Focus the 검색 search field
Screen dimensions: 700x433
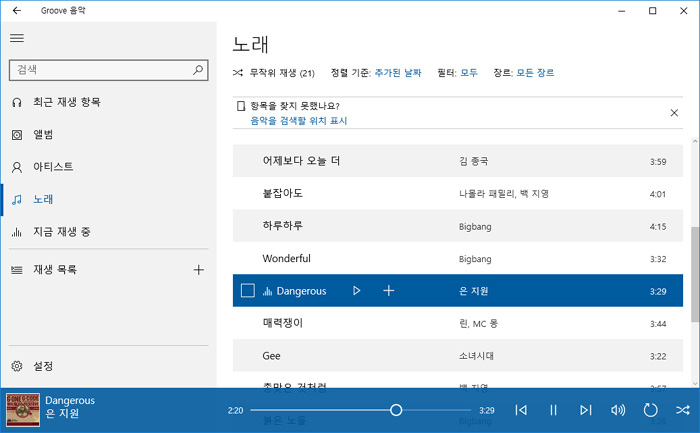click(108, 70)
